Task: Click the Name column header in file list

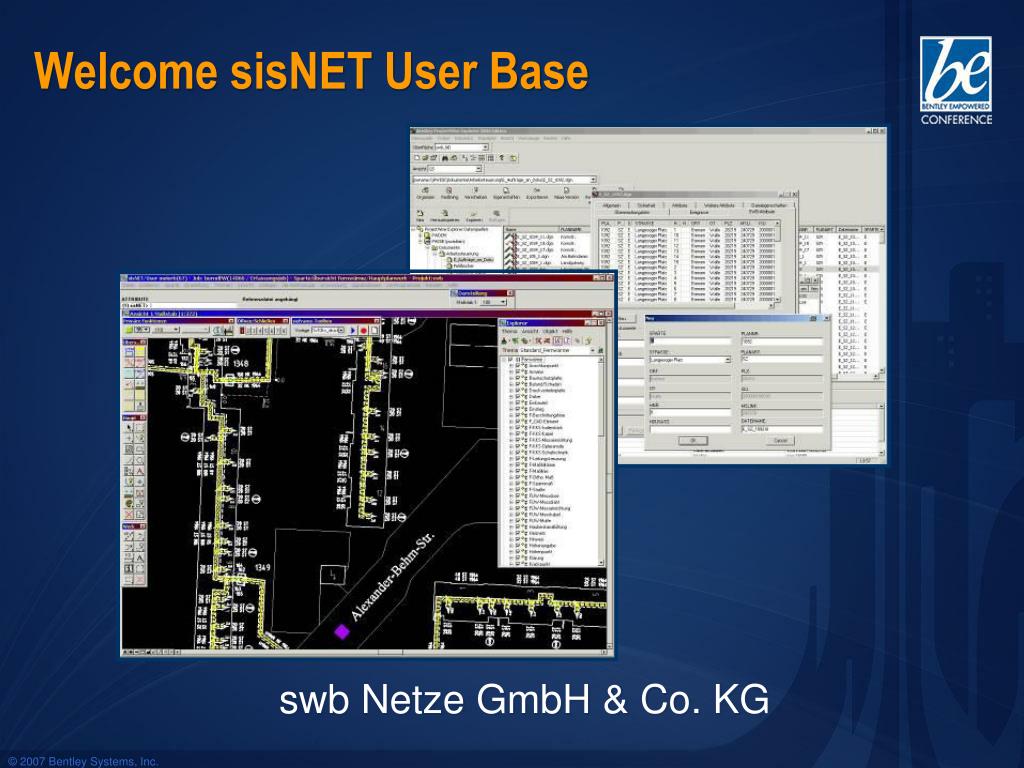Action: pyautogui.click(x=532, y=230)
